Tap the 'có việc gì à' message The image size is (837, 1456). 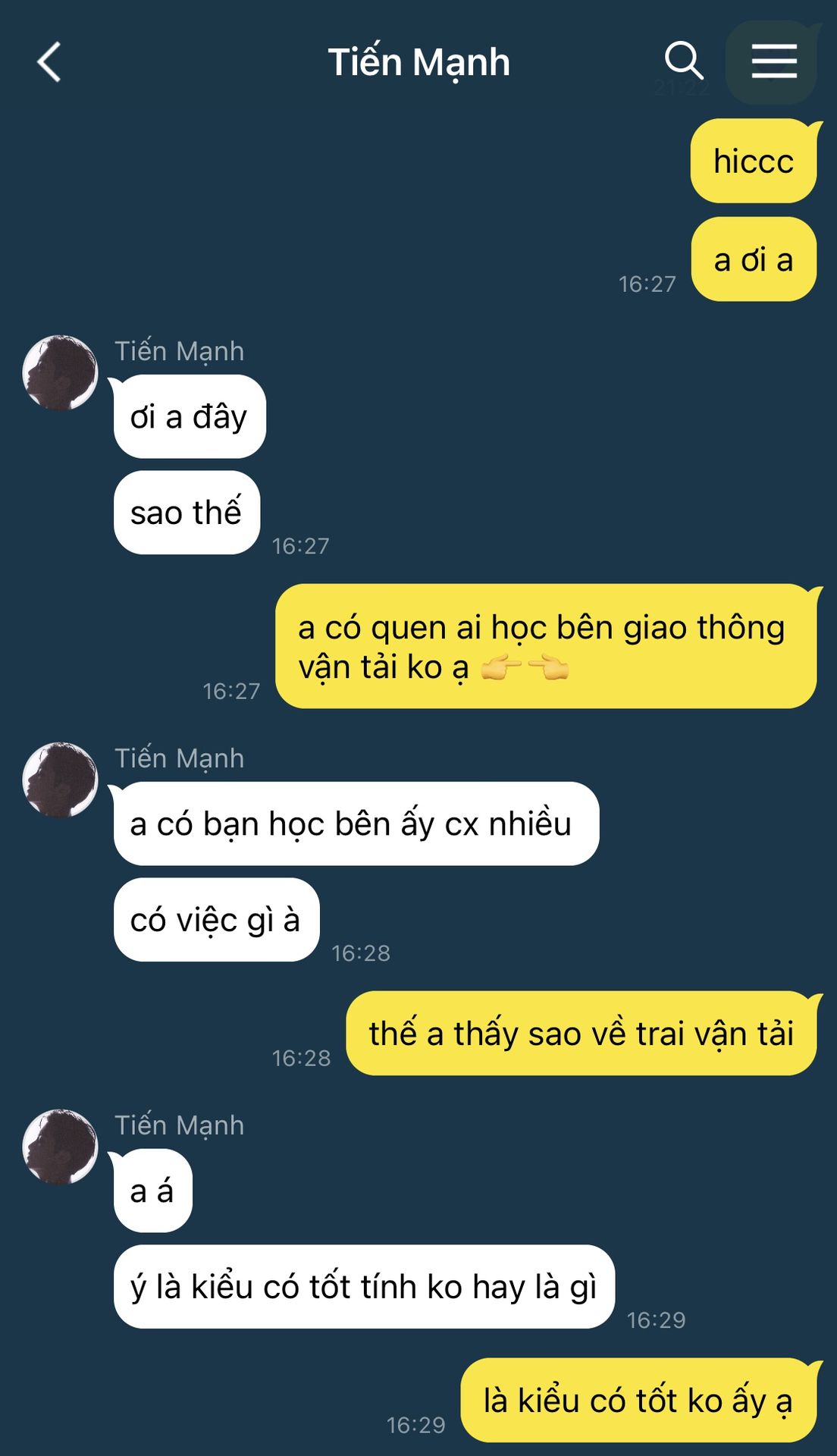216,920
